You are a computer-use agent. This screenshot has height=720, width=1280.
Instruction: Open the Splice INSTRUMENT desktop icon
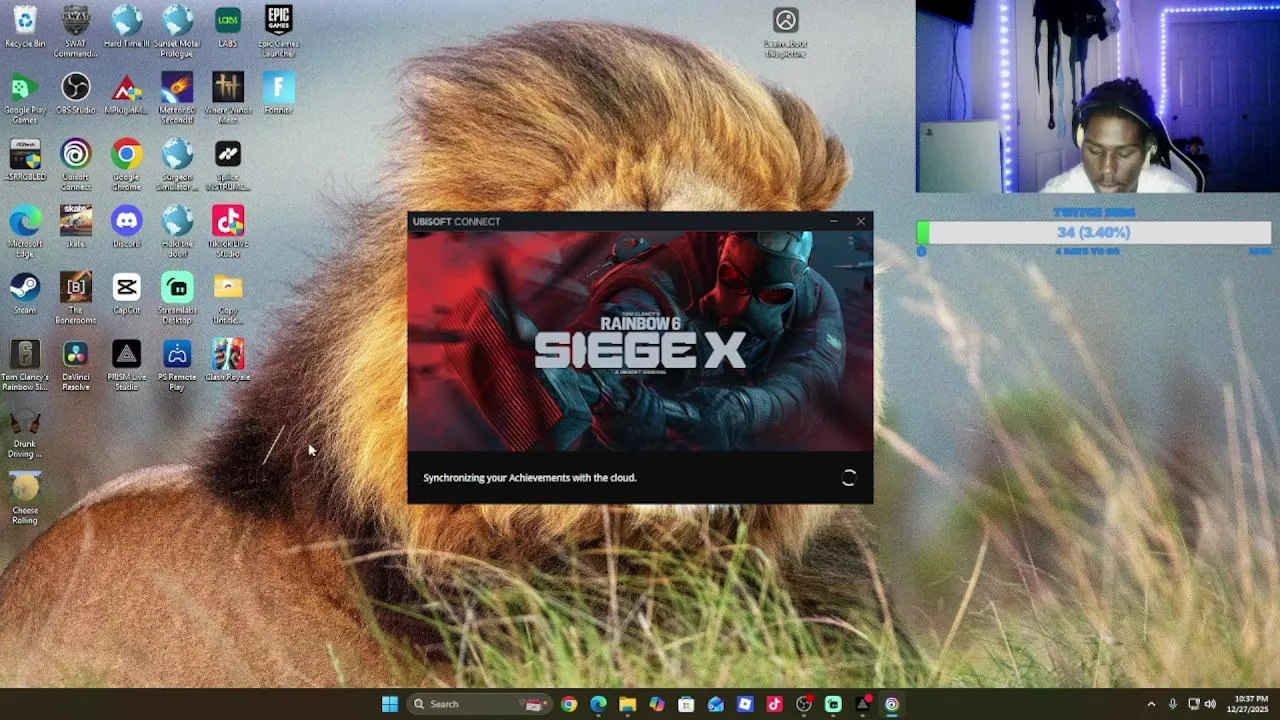pyautogui.click(x=228, y=165)
